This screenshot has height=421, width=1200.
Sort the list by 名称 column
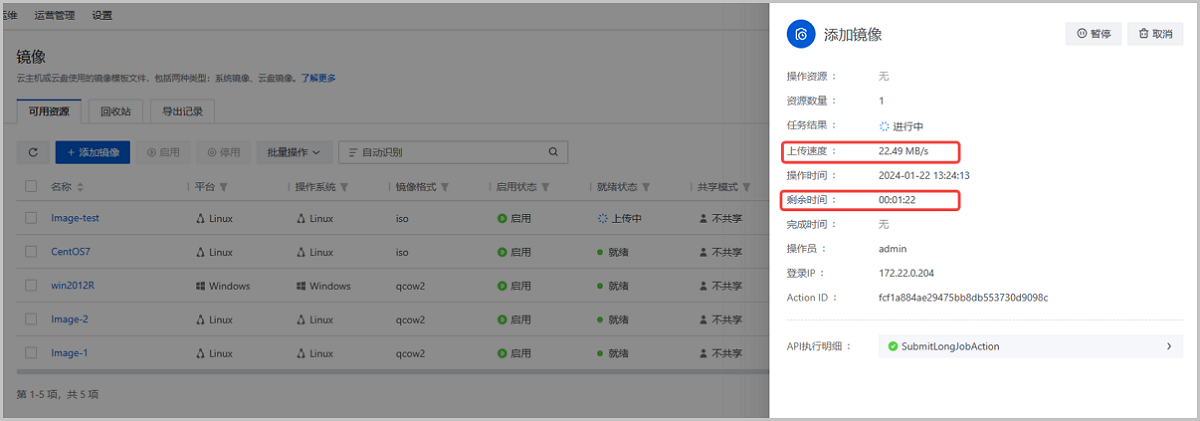click(80, 187)
